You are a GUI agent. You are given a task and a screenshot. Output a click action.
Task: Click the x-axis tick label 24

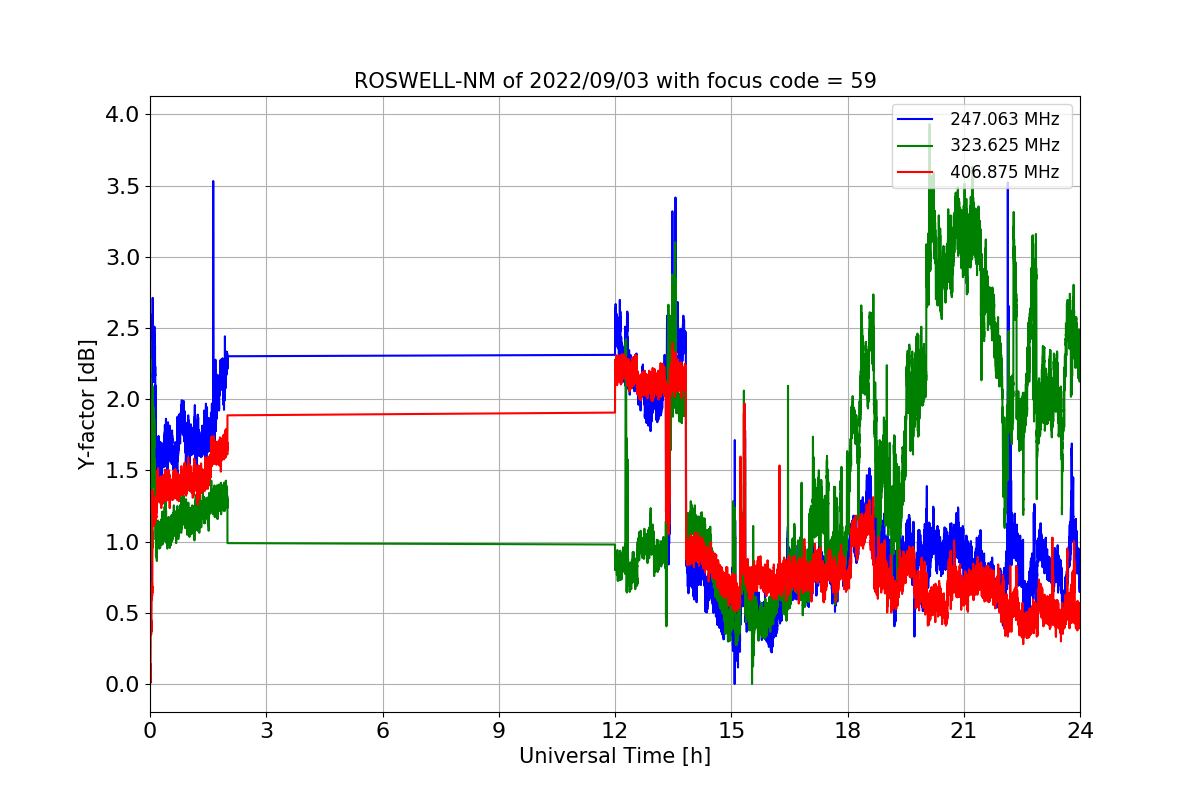1080,730
